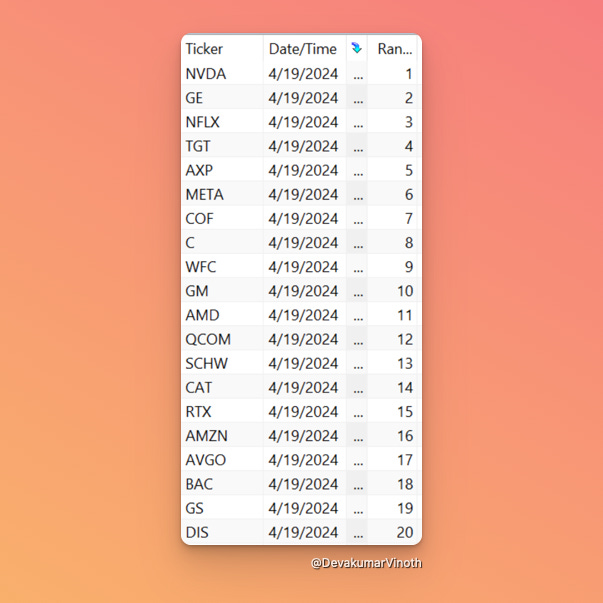Select the WFC ticker cell
603x603 pixels.
pos(222,267)
